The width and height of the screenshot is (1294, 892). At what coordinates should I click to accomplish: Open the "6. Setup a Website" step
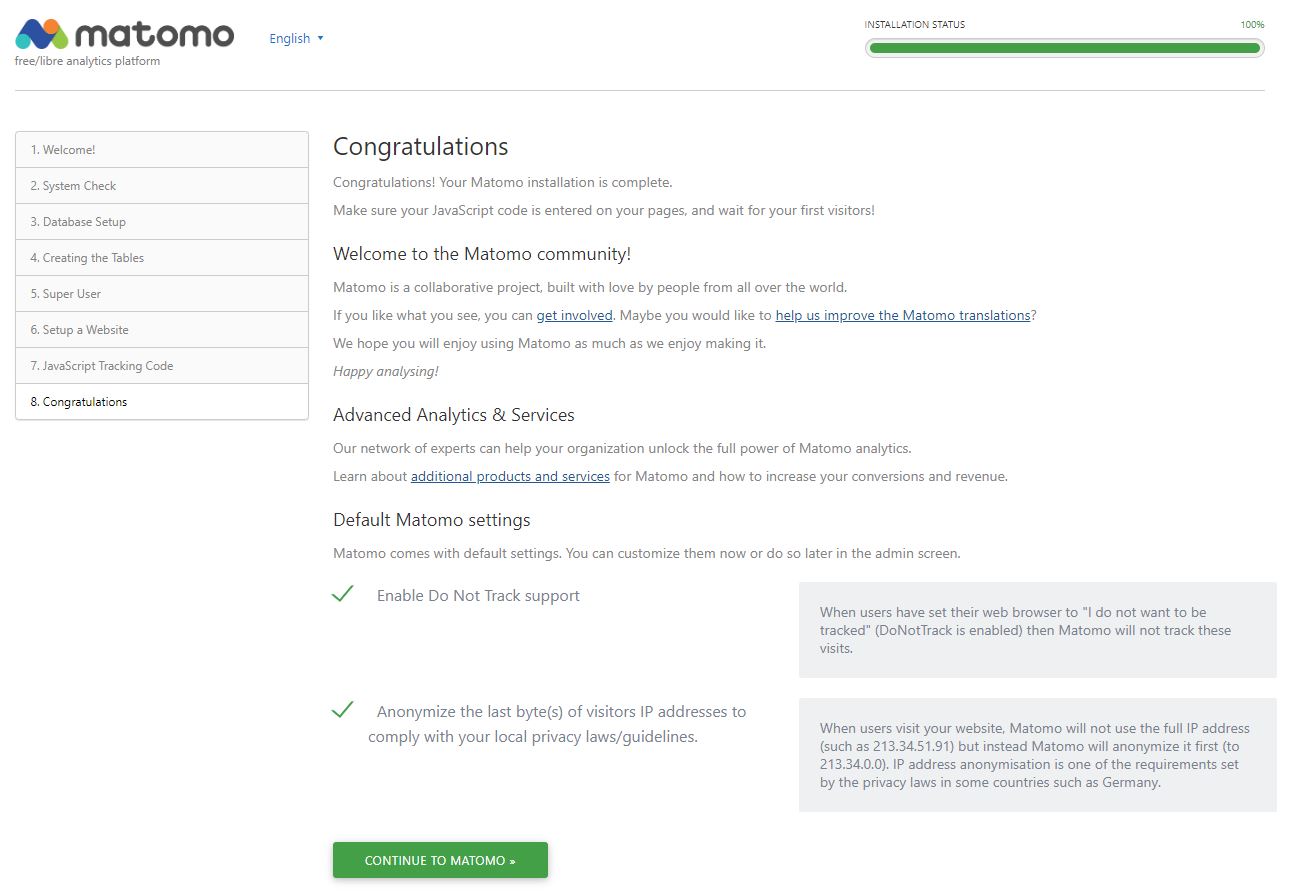tap(161, 329)
